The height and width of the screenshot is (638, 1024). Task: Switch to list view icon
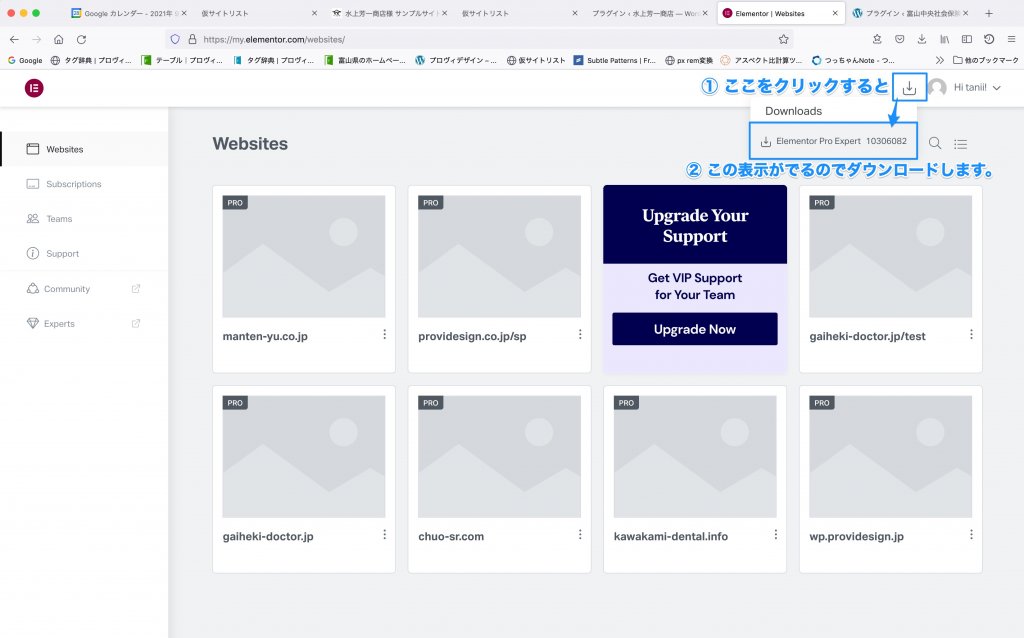pos(961,144)
